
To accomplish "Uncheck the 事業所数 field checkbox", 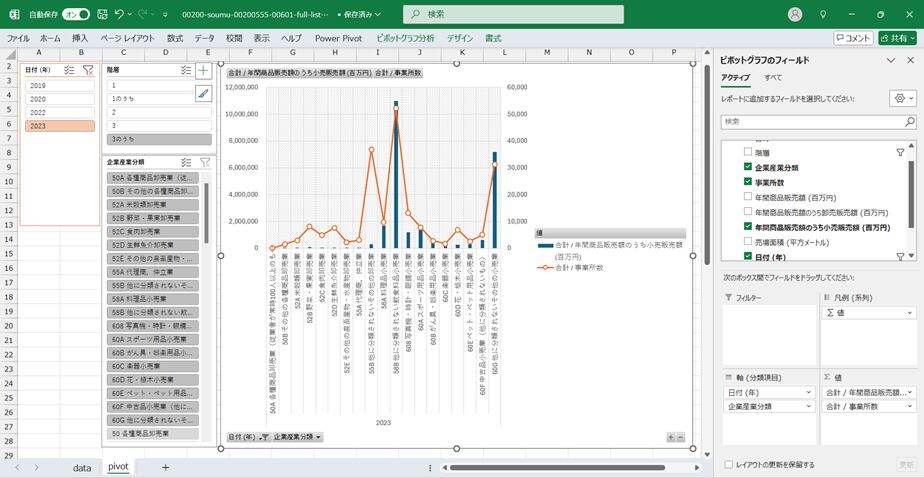I will (748, 182).
